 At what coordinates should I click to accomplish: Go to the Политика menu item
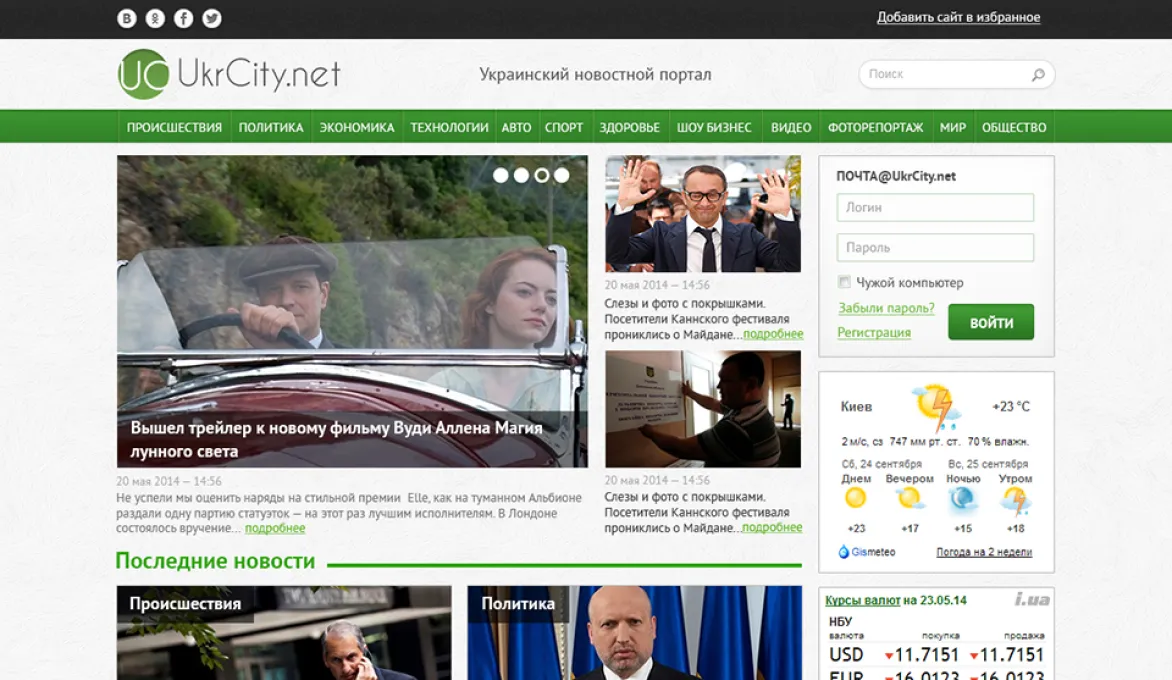(x=271, y=128)
